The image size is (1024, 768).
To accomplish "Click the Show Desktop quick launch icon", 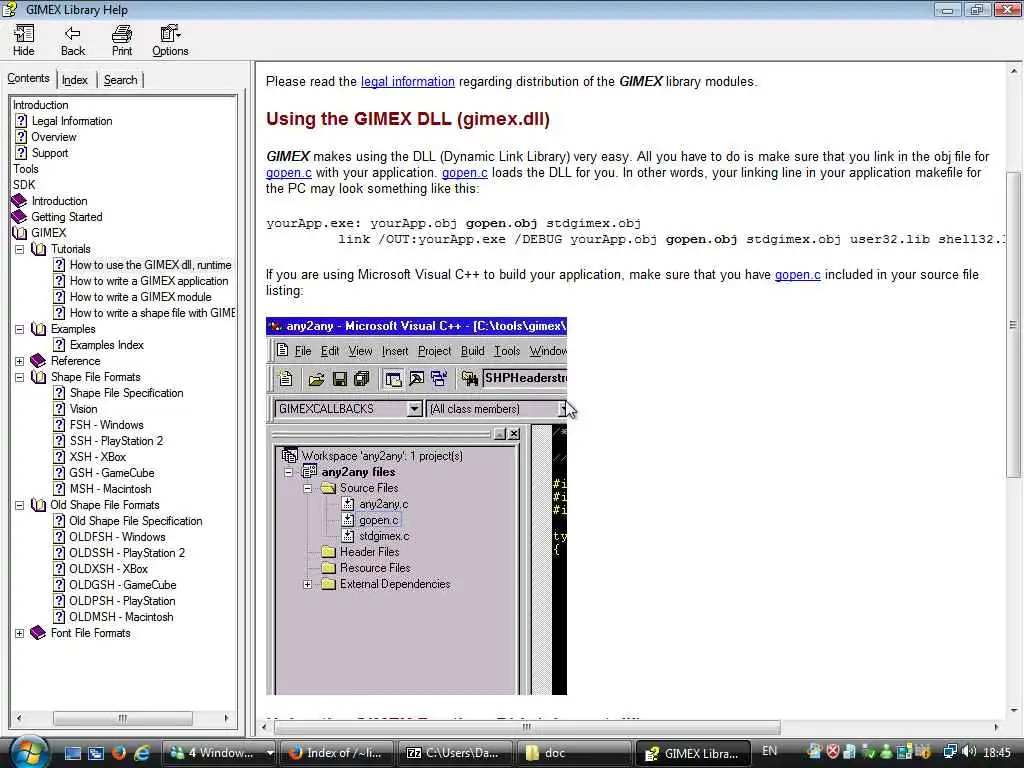I will coord(72,753).
